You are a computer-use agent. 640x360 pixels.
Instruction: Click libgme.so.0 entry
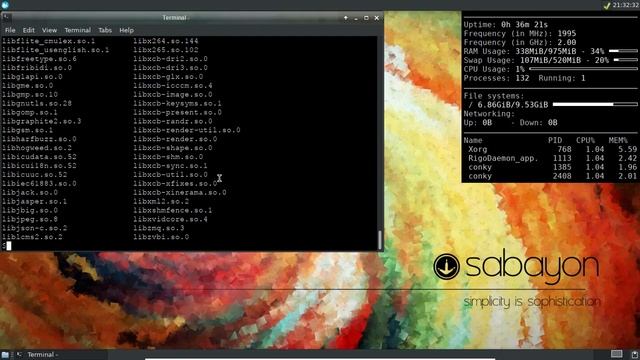(x=28, y=86)
